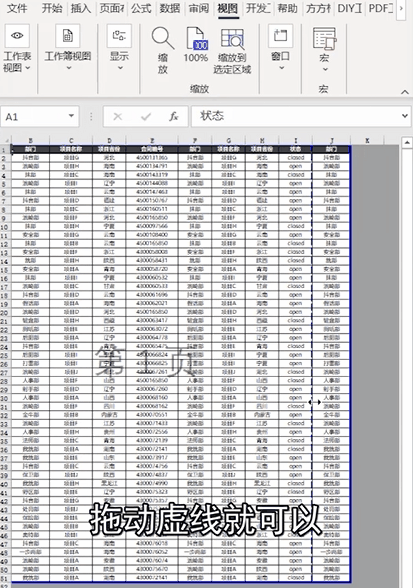This screenshot has height=588, width=413.
Task: Switch to the 开始 ribbon tab
Action: coord(51,8)
